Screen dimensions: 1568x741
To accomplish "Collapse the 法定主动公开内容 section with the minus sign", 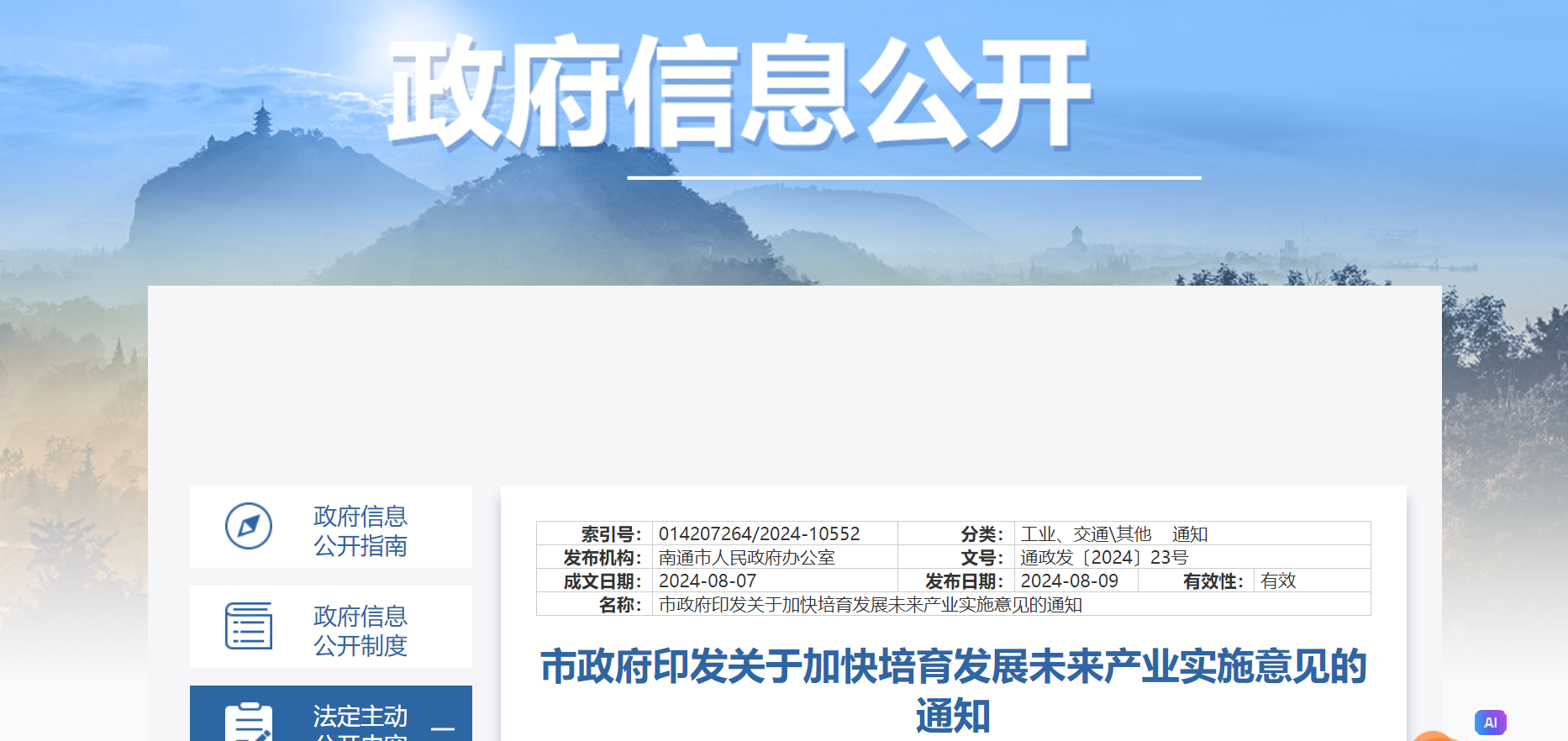I will 443,728.
